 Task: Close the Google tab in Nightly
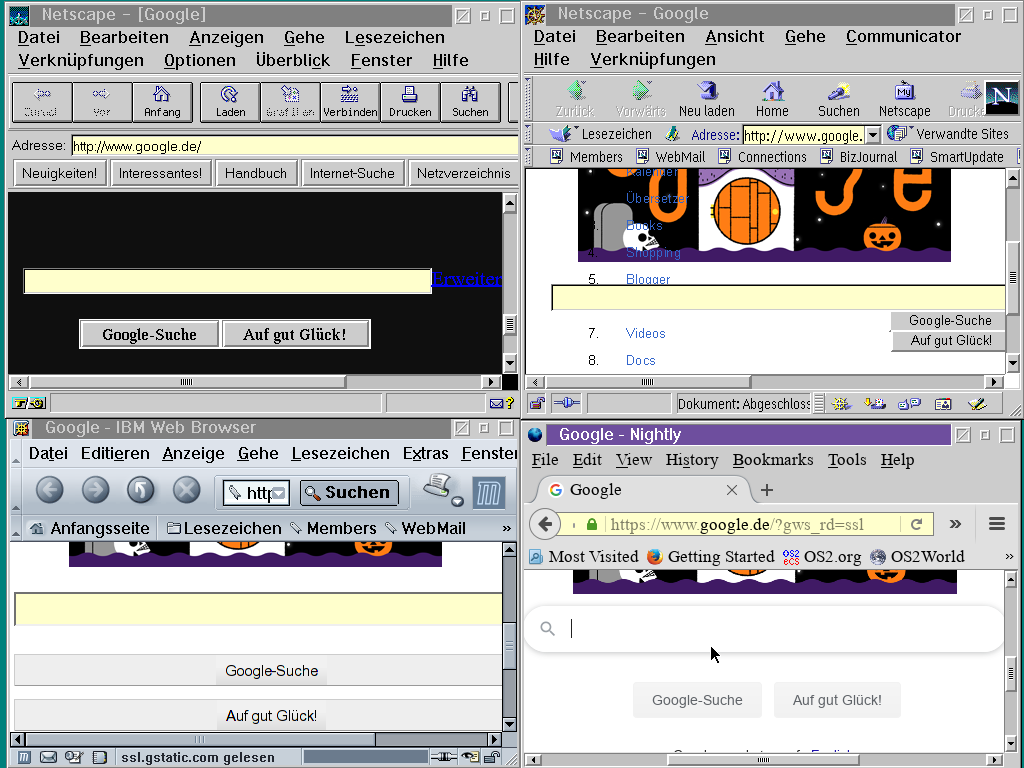[x=732, y=490]
